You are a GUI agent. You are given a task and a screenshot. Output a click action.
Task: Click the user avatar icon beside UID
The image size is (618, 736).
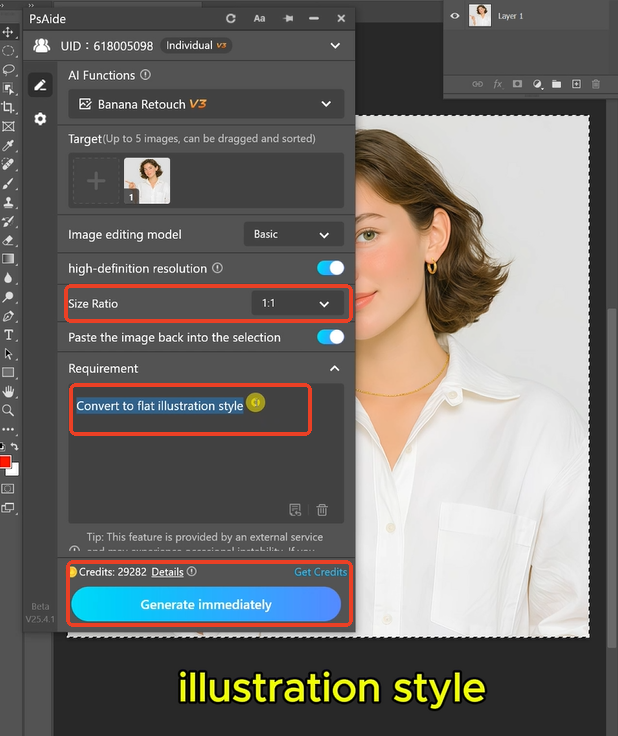(x=42, y=46)
